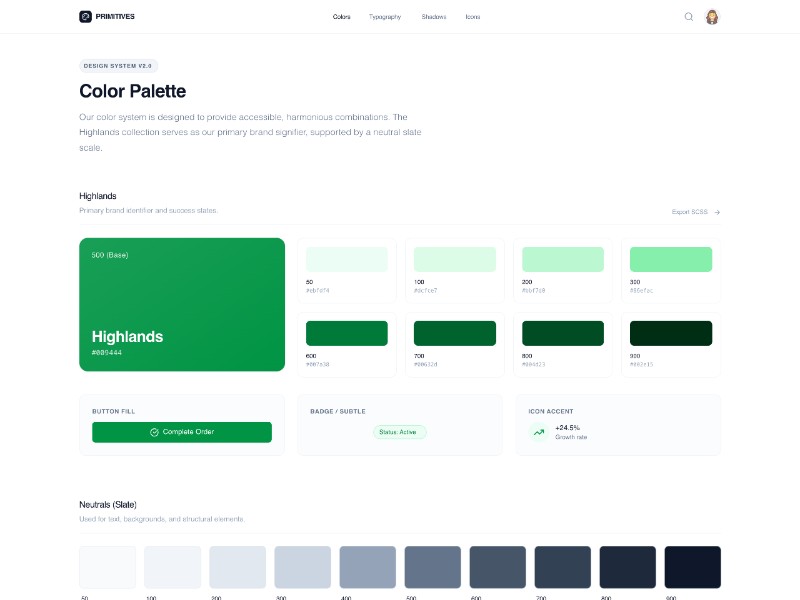
Task: Open search with the magnifier icon
Action: (689, 17)
